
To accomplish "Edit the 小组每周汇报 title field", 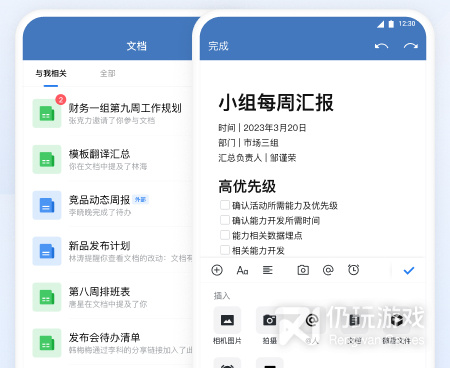I will click(x=276, y=102).
